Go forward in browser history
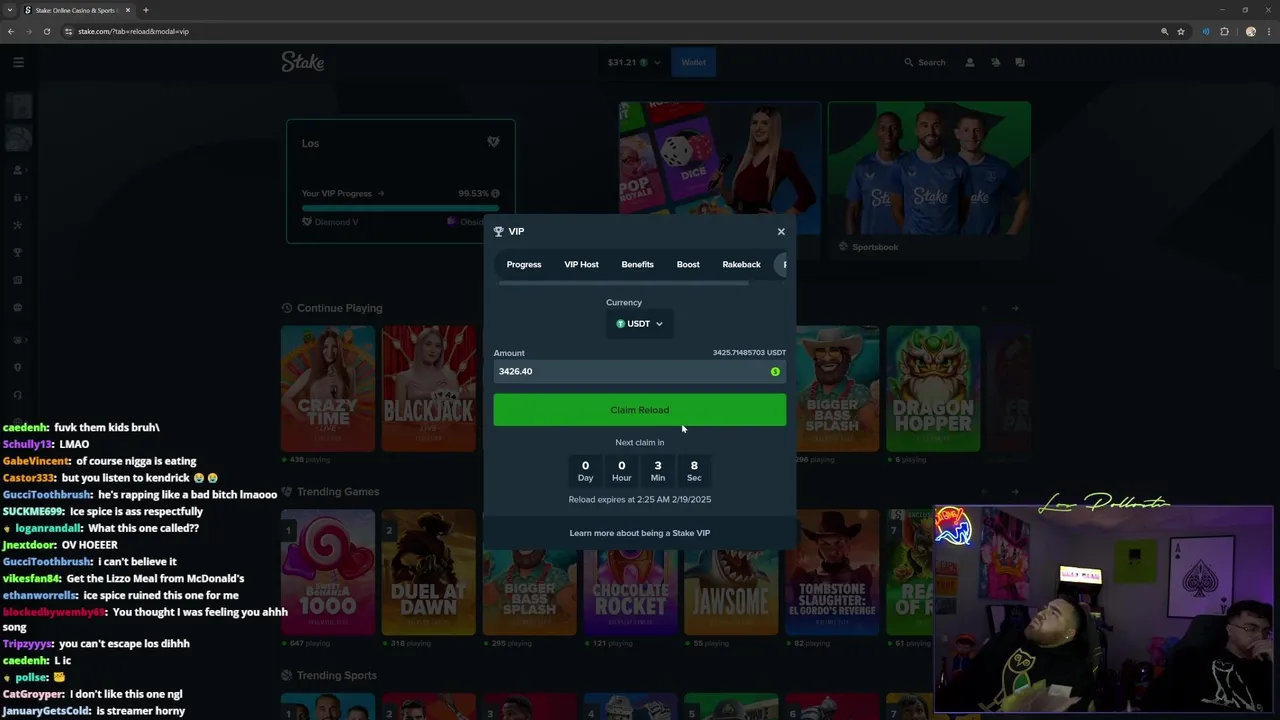Screen dimensions: 1280x720 point(29,31)
